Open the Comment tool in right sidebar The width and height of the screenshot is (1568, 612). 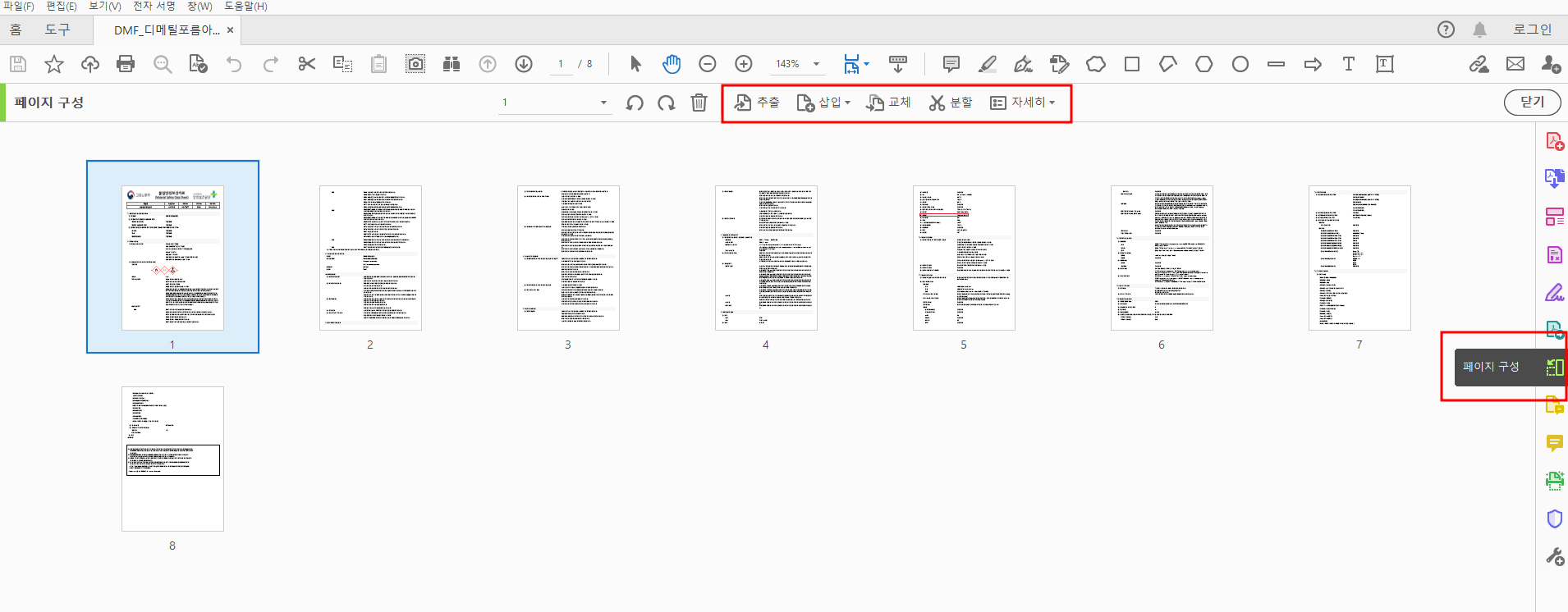pyautogui.click(x=1554, y=443)
